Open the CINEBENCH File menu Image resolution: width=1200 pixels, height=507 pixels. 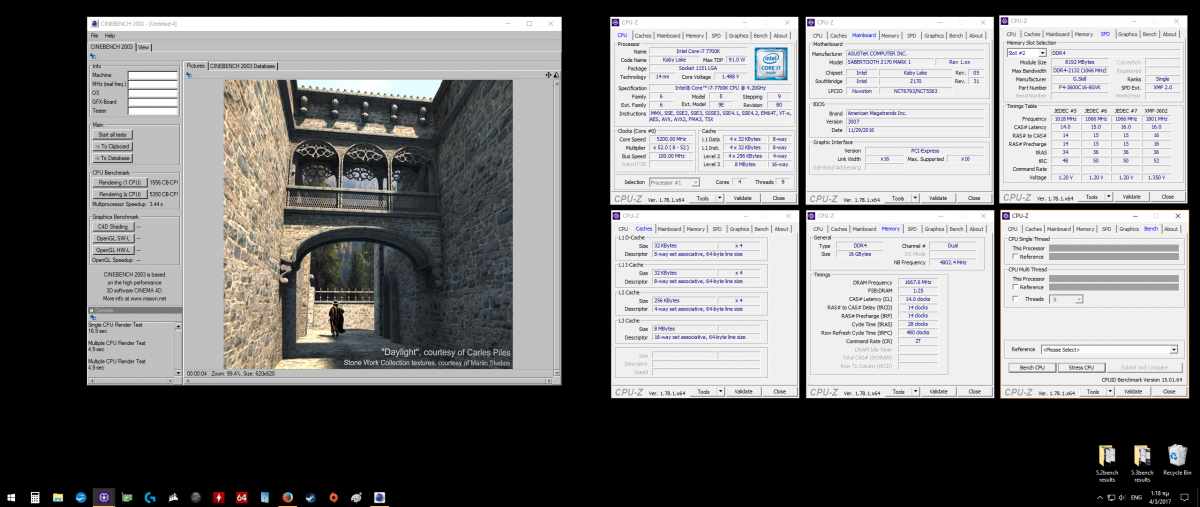pos(95,35)
